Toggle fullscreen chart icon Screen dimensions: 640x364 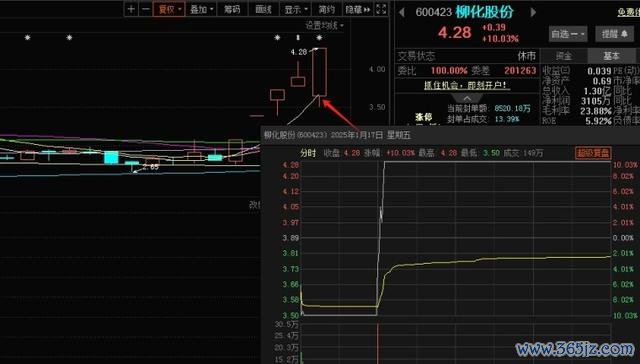381,9
